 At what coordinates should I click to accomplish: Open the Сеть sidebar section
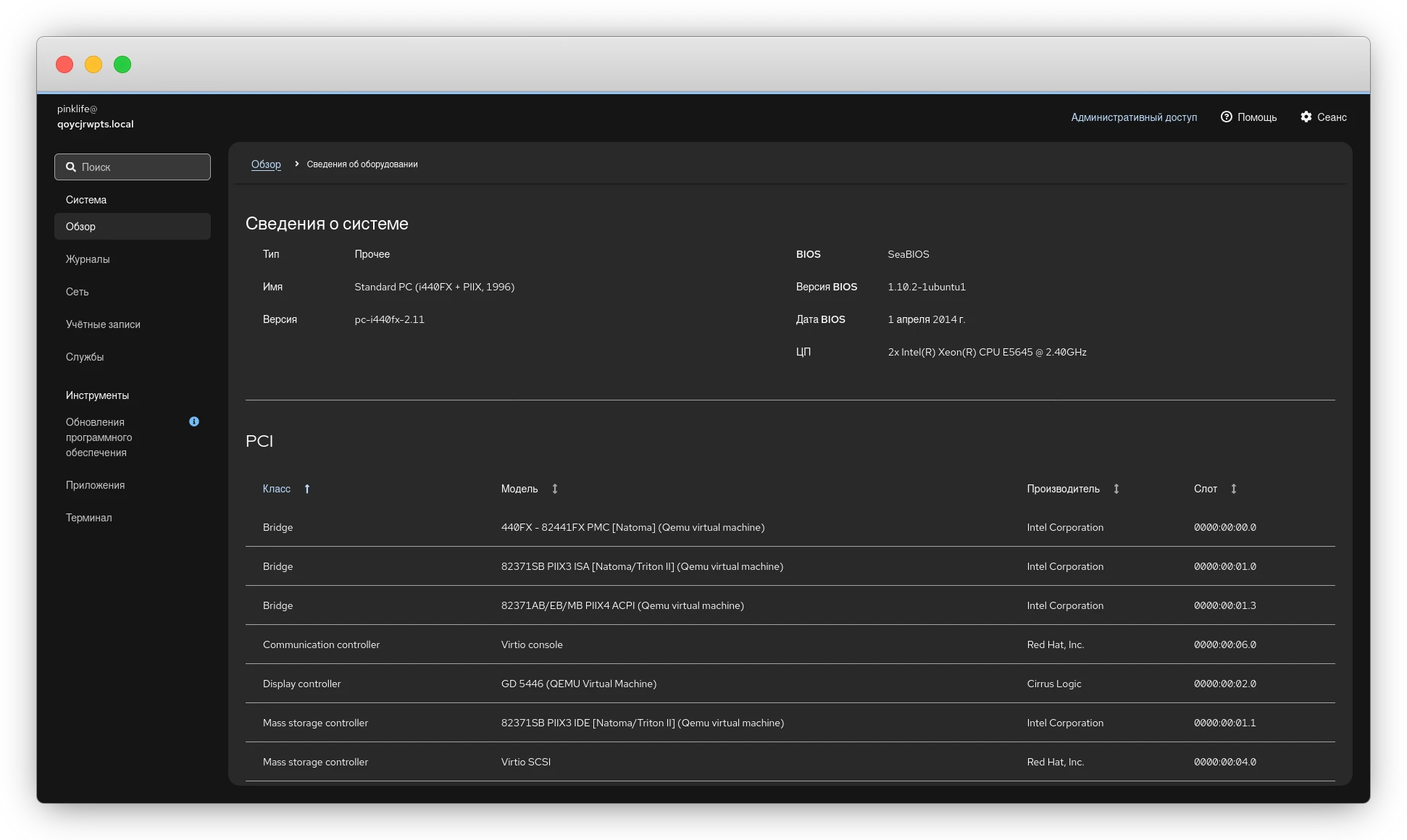point(78,292)
